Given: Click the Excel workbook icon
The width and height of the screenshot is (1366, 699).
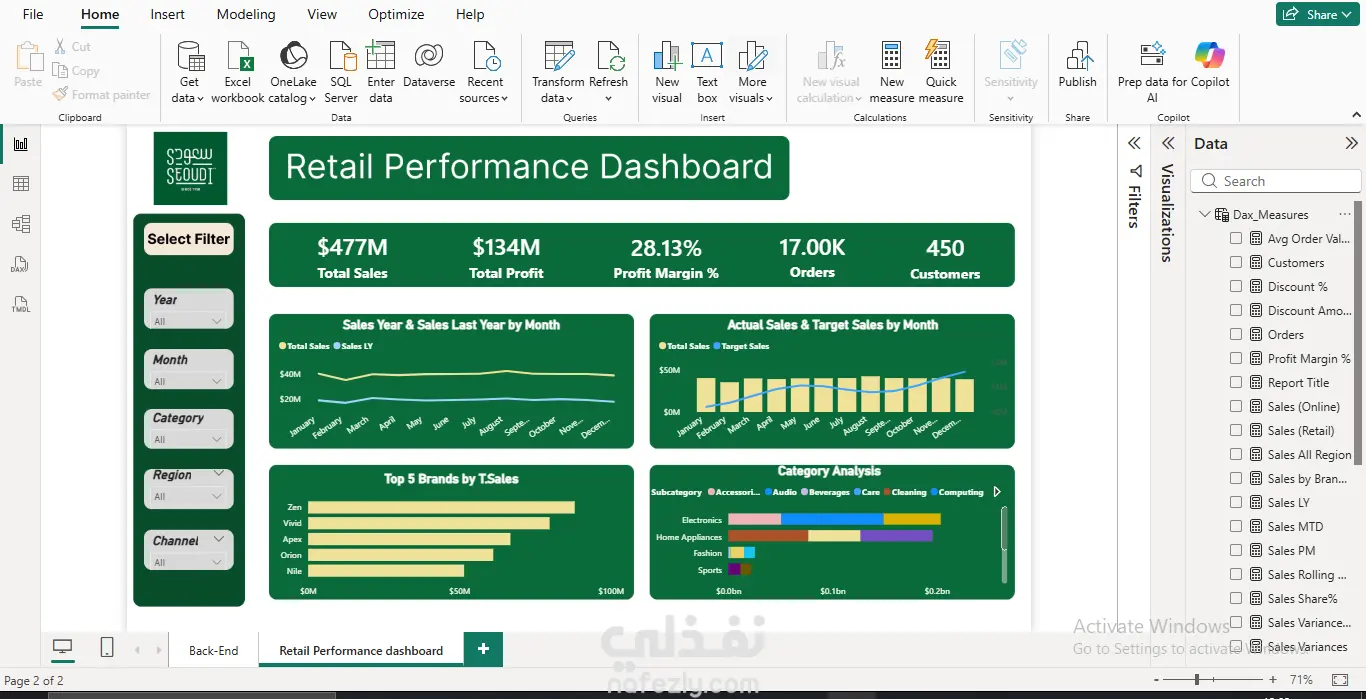Looking at the screenshot, I should [238, 55].
